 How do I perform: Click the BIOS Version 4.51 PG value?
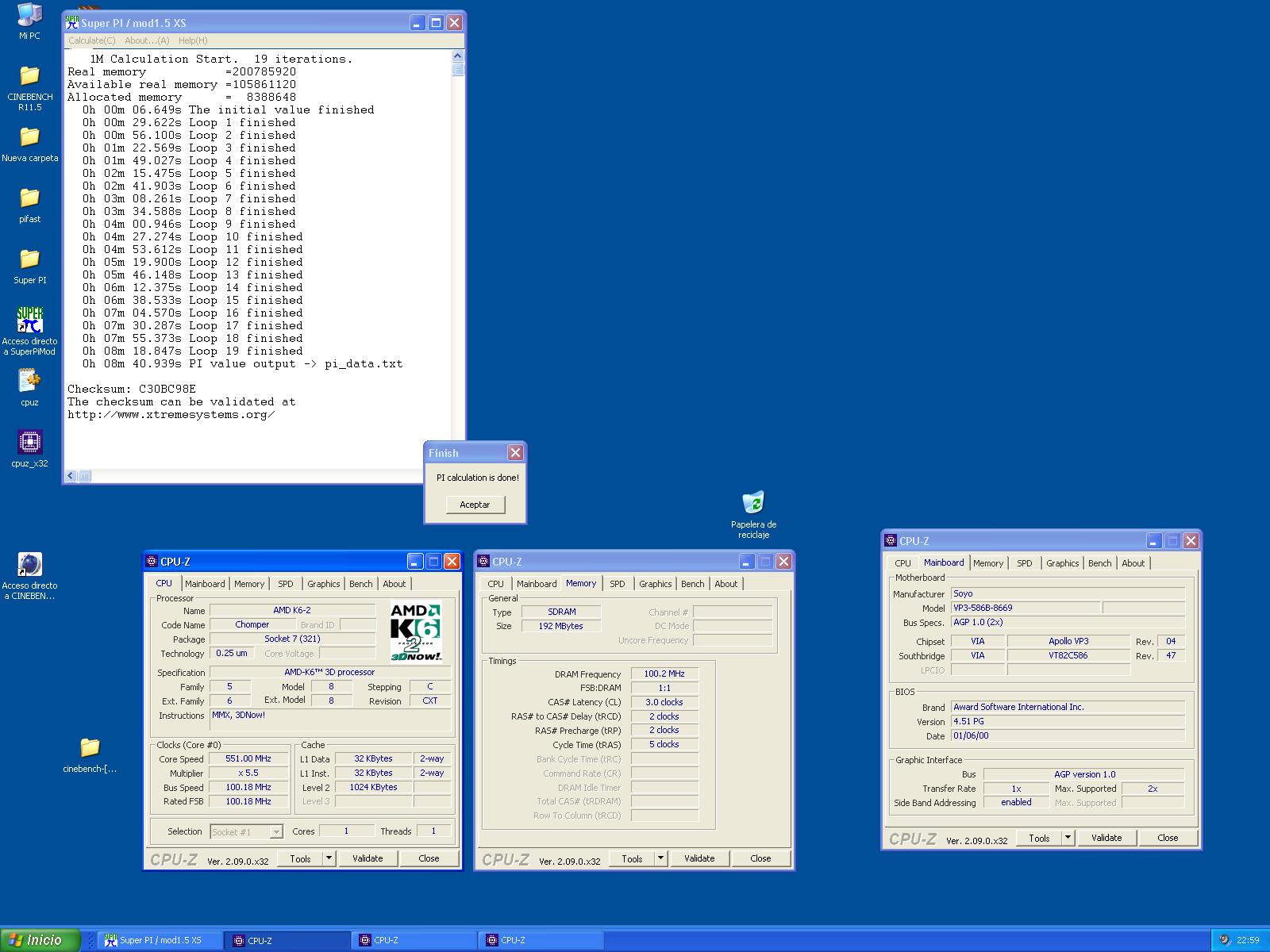pyautogui.click(x=1068, y=721)
